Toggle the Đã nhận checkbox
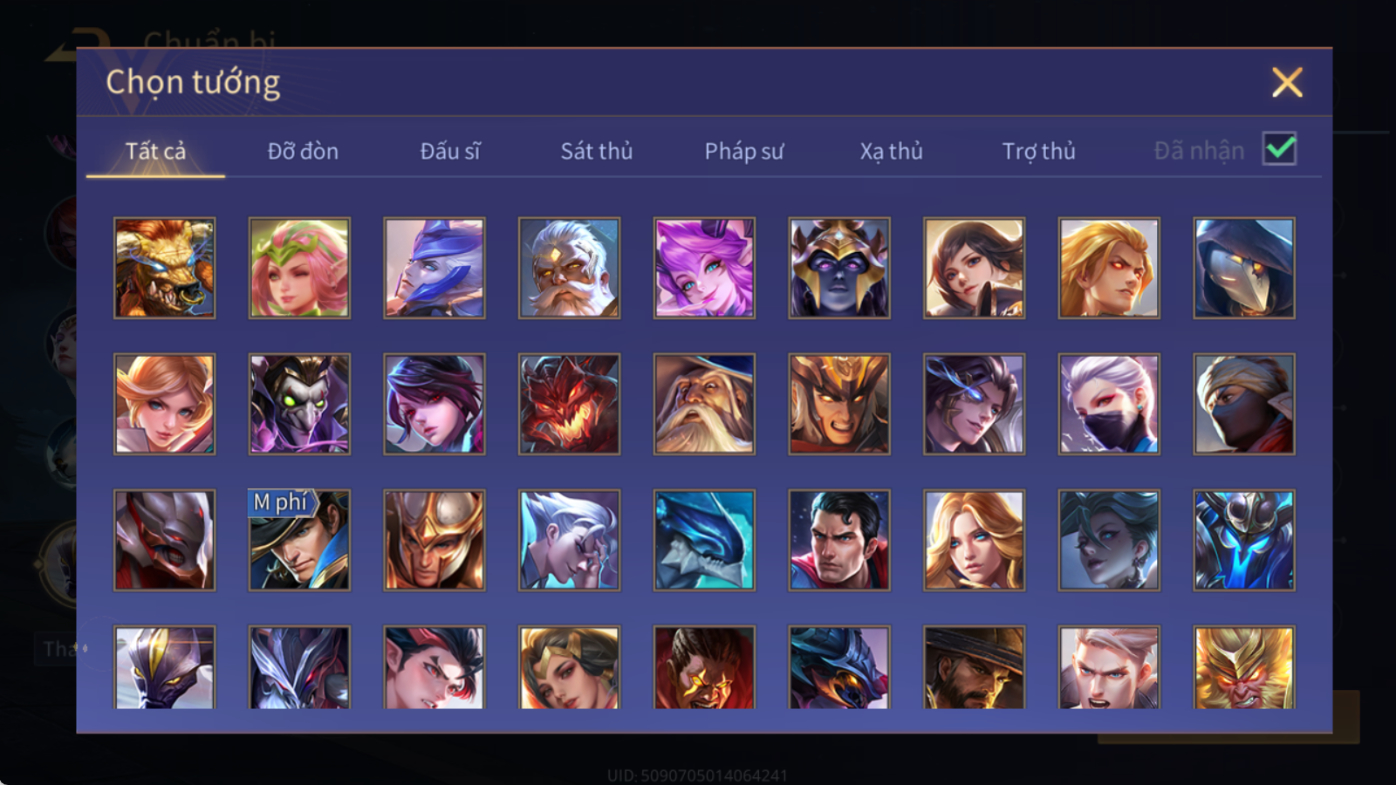The image size is (1396, 785). pos(1279,149)
